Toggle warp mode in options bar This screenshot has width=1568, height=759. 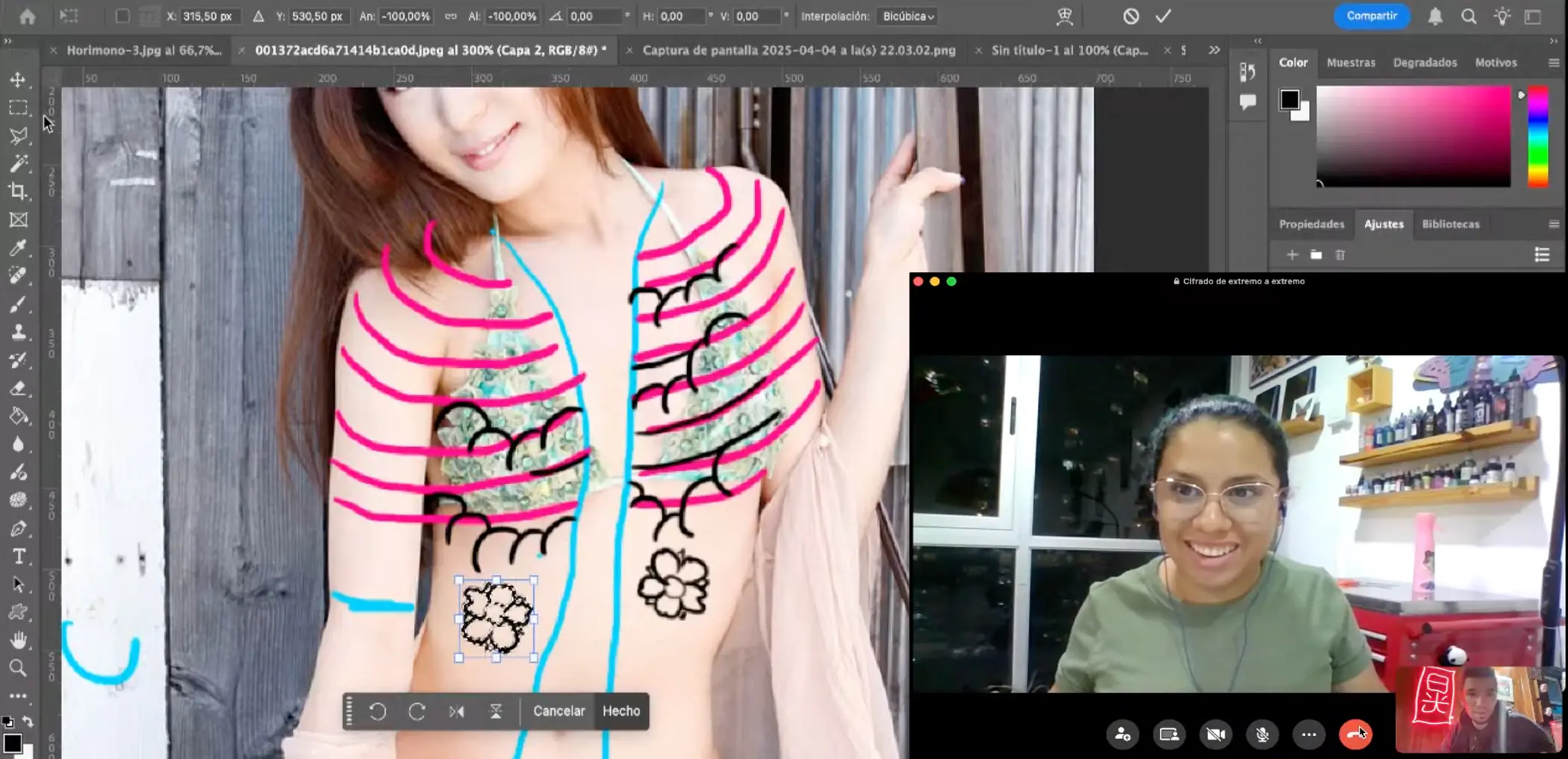(x=1065, y=16)
